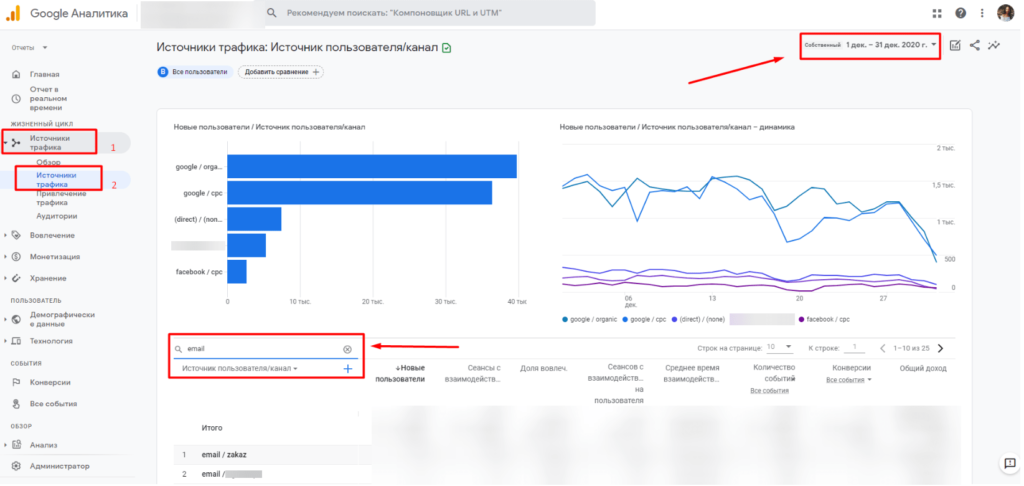Click the search magnifier in top bar
This screenshot has height=486, width=1024.
(272, 13)
